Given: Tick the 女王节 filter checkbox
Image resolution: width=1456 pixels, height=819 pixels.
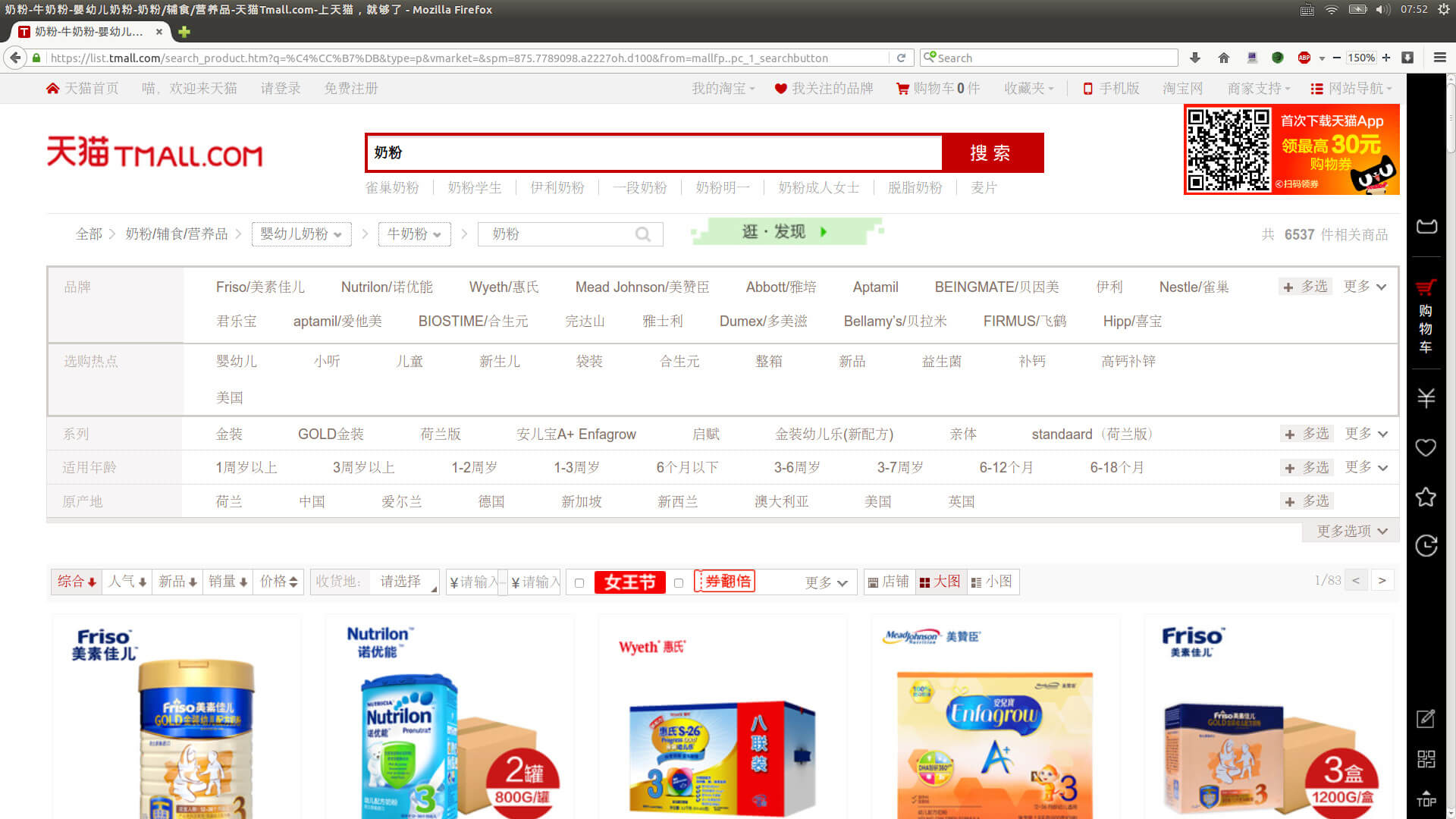Looking at the screenshot, I should coord(579,582).
